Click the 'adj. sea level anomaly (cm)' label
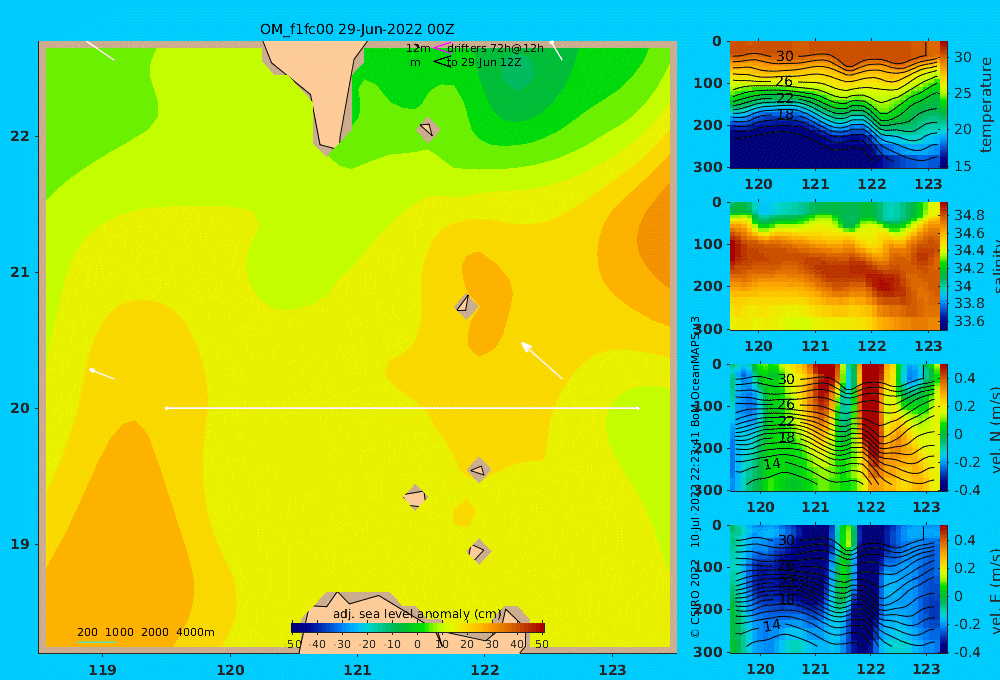Screen dimensions: 1000x680 point(417,614)
